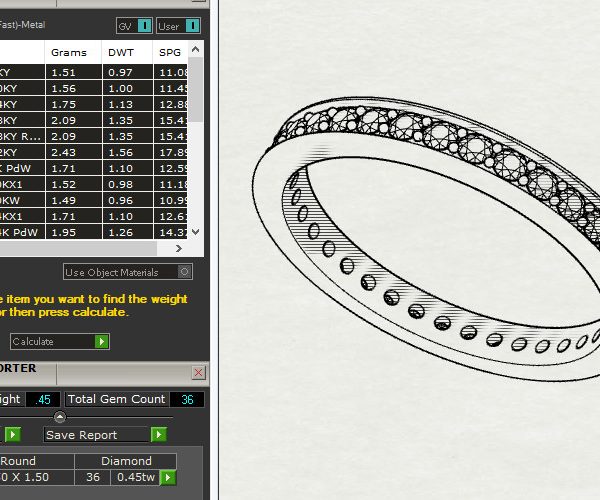The width and height of the screenshot is (600, 500).
Task: Click green arrow left of Save Report
Action: [12, 435]
